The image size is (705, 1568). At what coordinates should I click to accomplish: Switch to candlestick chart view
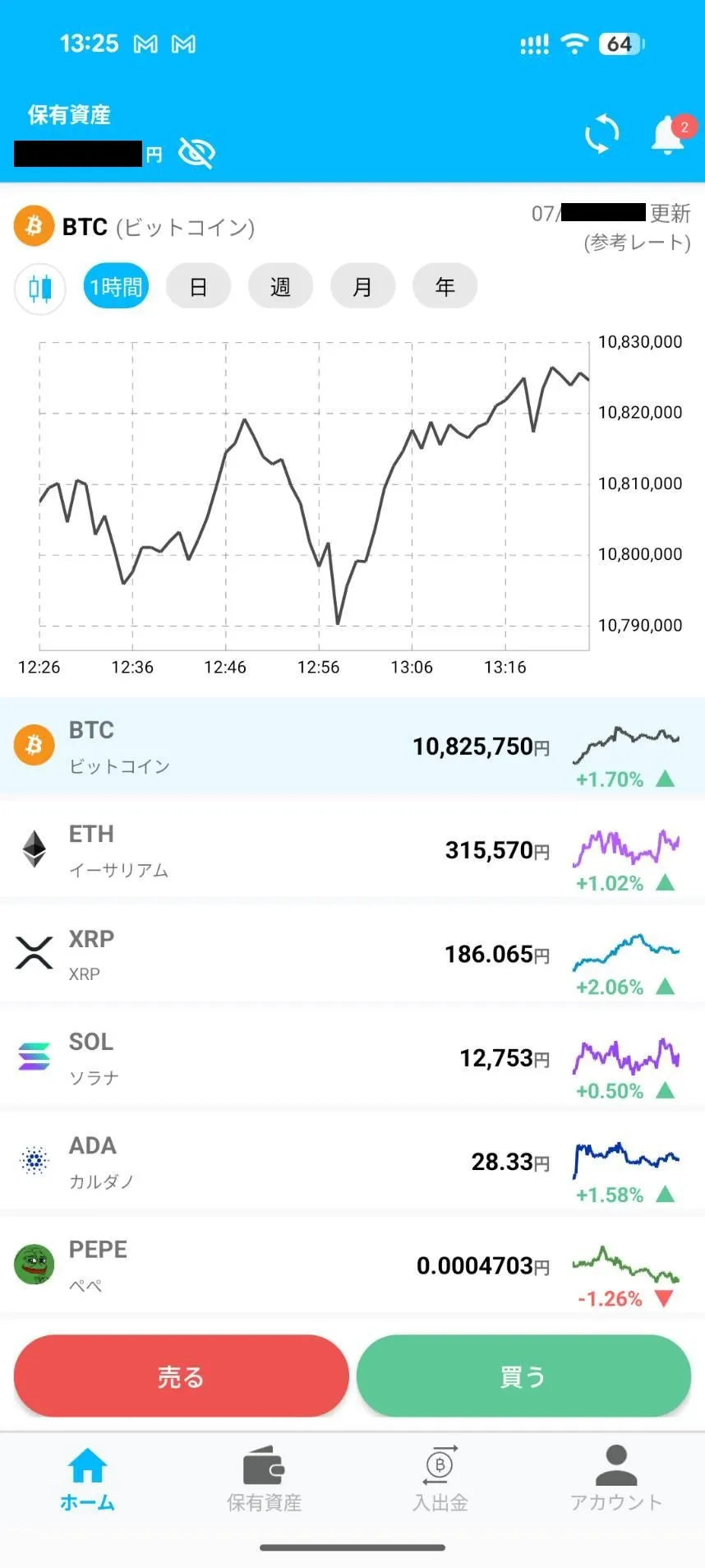click(x=39, y=289)
